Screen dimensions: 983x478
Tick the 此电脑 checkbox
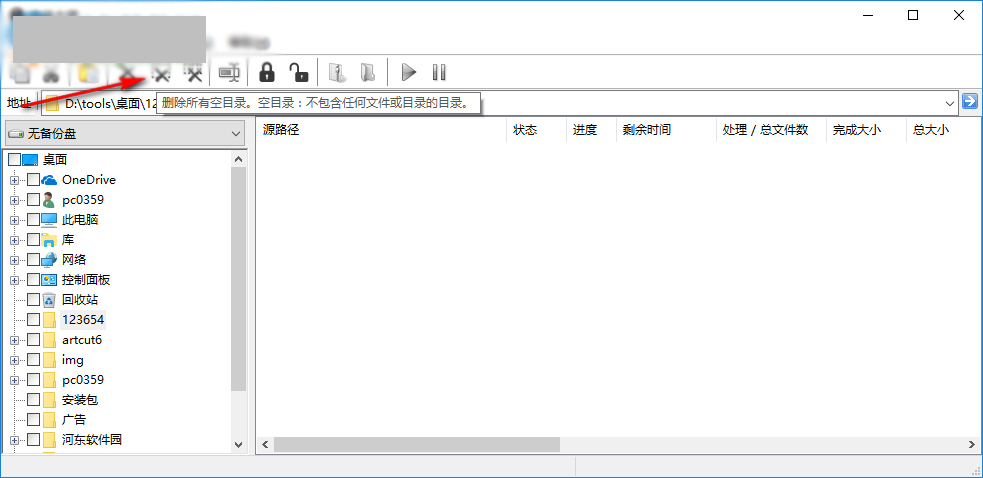[x=33, y=220]
